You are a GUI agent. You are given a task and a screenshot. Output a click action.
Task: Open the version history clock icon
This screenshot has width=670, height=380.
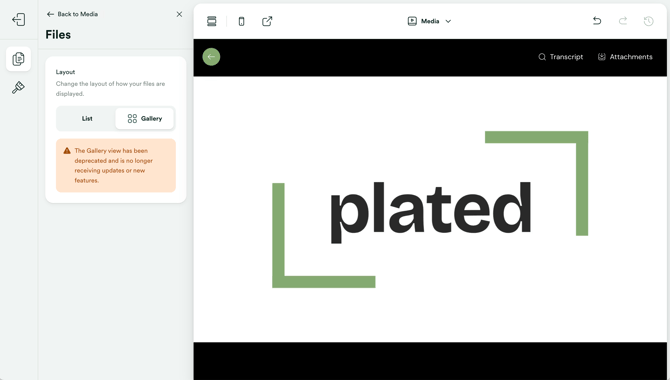[649, 21]
